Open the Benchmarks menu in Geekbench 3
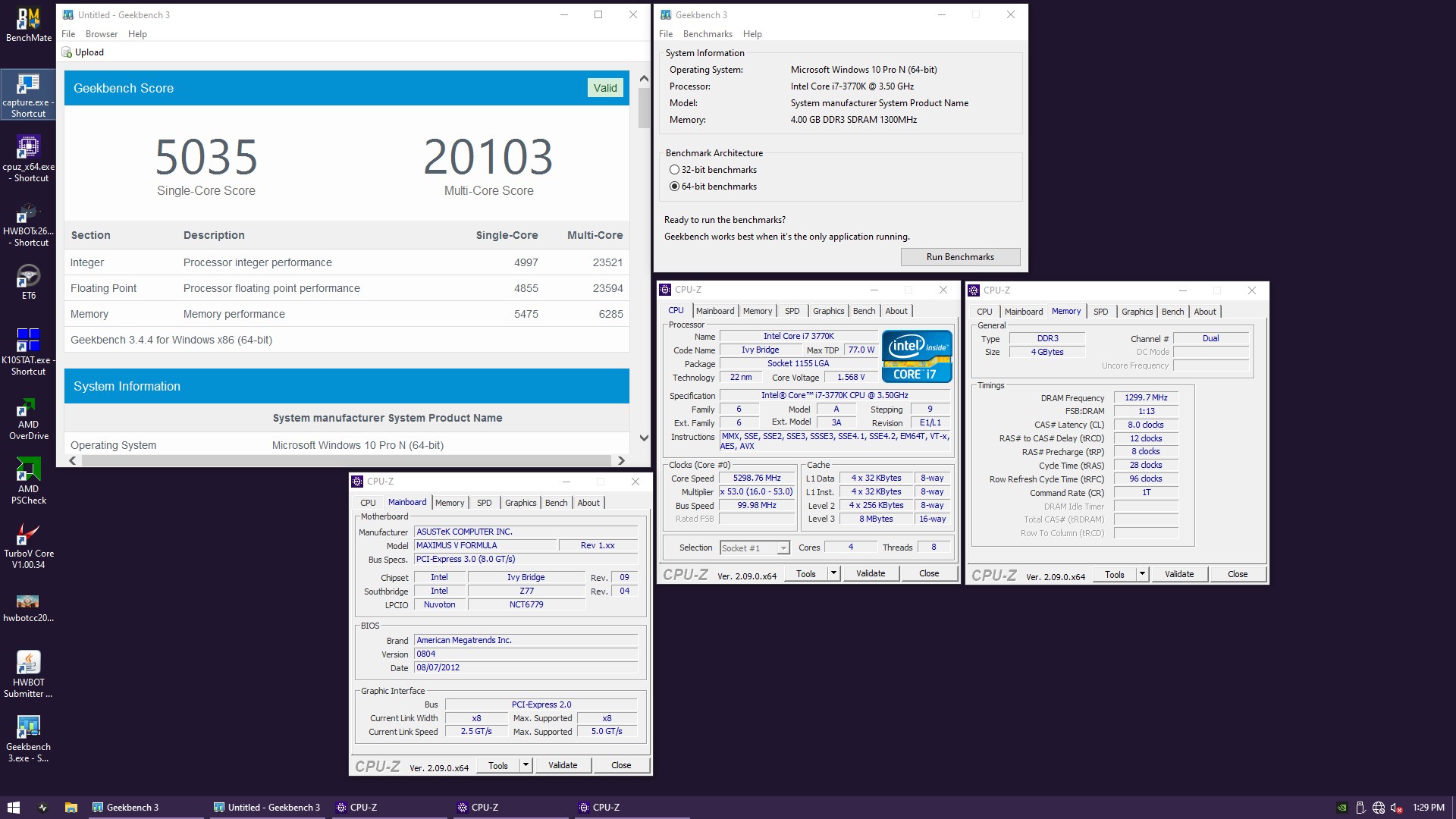 point(708,34)
